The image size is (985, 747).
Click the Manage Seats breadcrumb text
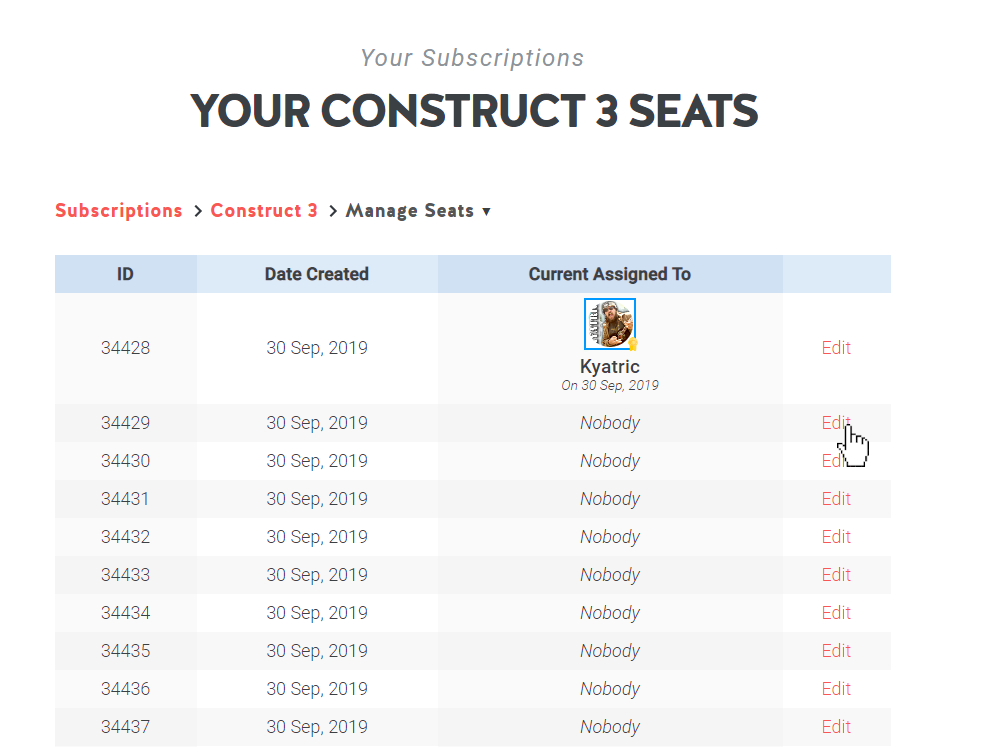tap(410, 210)
